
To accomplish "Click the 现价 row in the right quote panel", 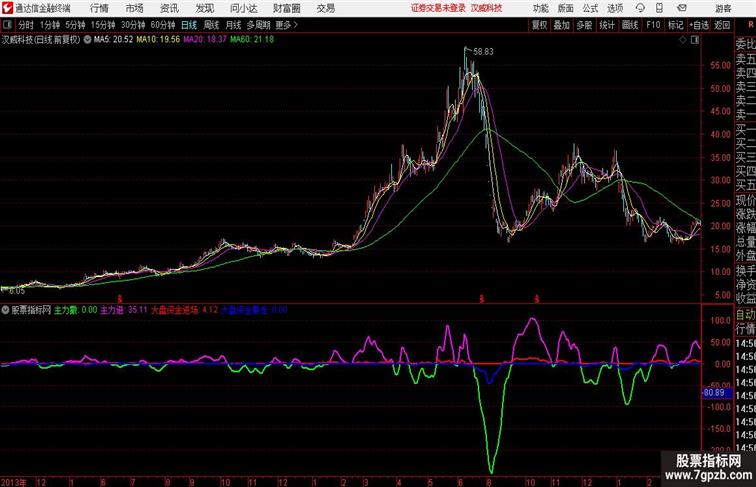I will tap(745, 200).
